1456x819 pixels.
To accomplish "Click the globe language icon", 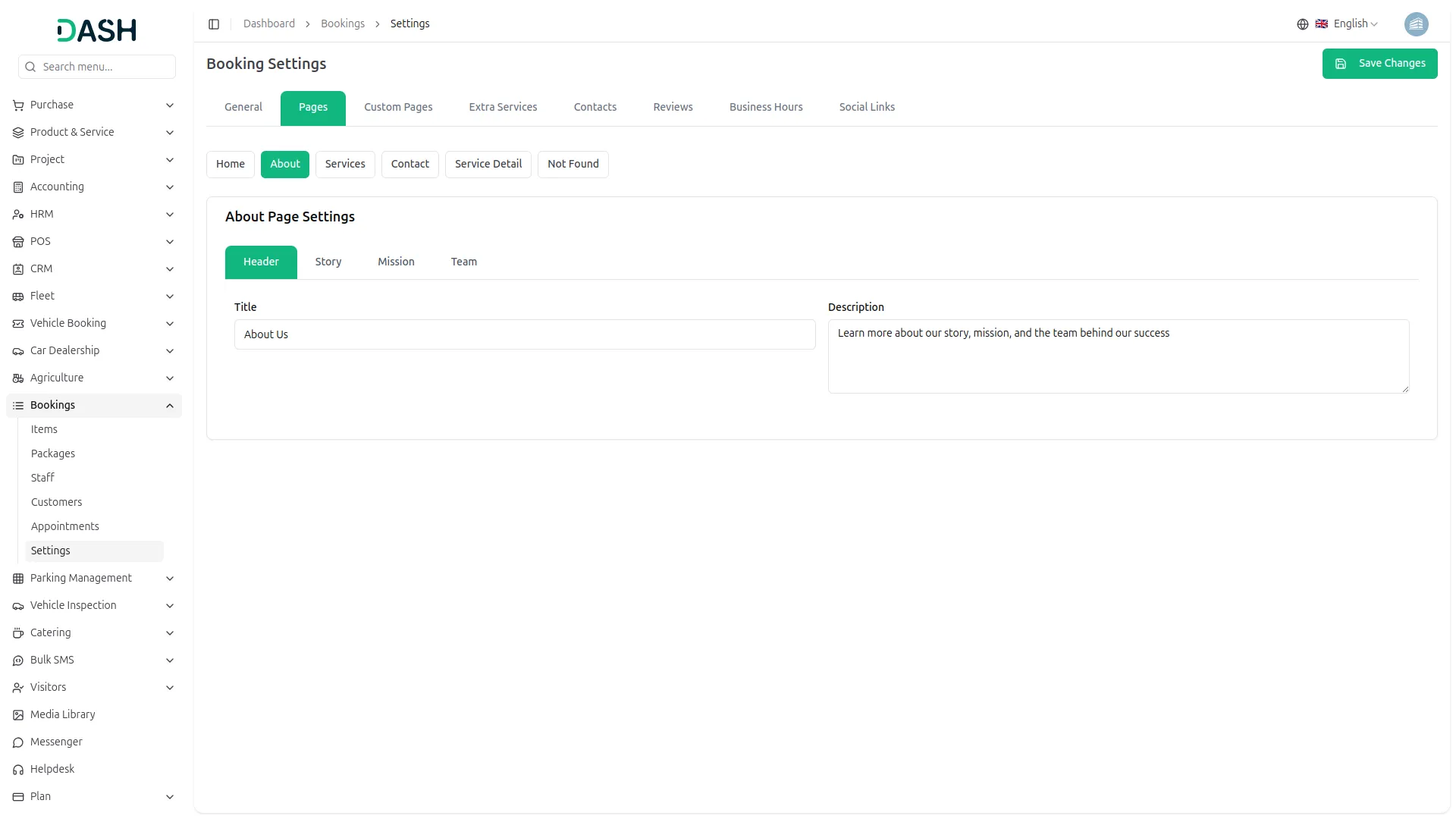I will pos(1302,24).
